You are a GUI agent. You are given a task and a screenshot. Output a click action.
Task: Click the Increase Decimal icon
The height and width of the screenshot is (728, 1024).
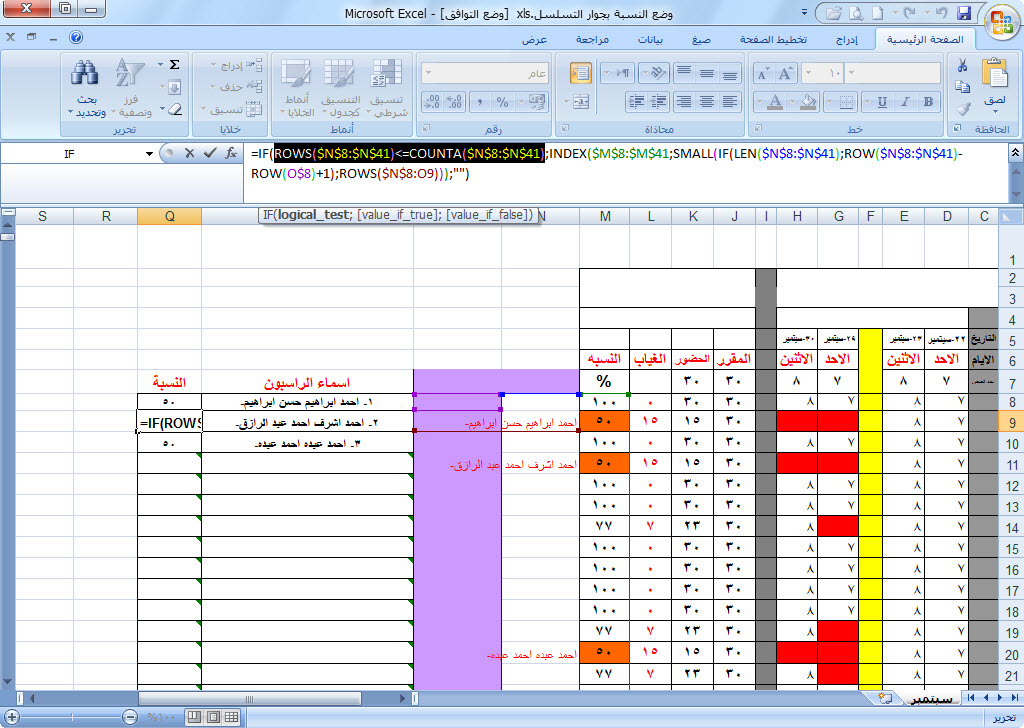pyautogui.click(x=455, y=102)
